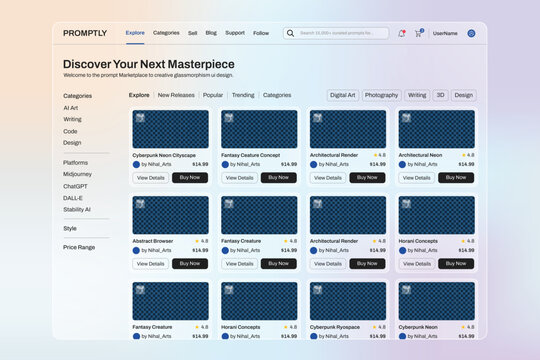Select Stability AI platform filter

click(77, 209)
